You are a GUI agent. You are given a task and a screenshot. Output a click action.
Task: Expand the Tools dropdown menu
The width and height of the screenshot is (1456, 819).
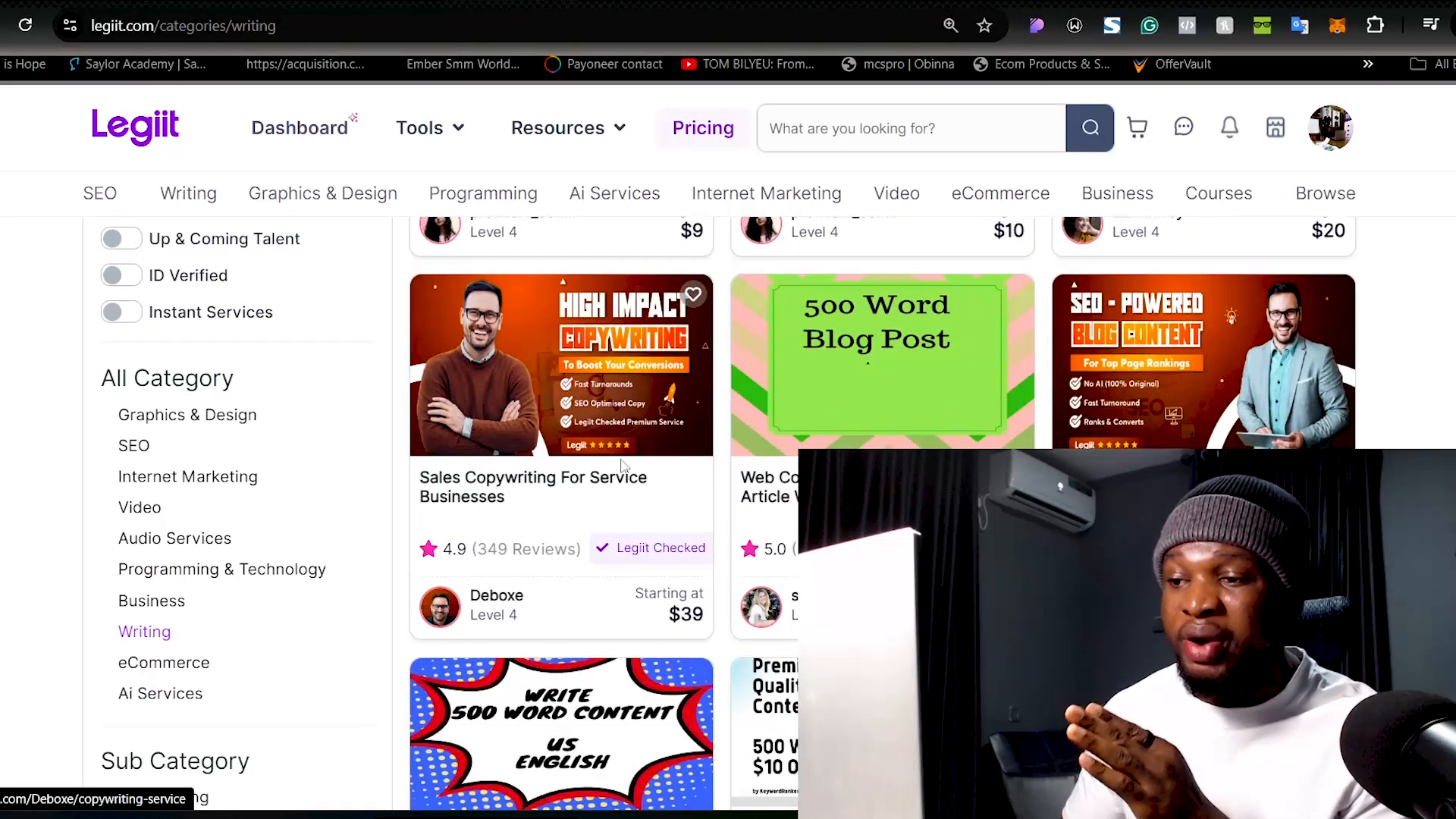430,127
